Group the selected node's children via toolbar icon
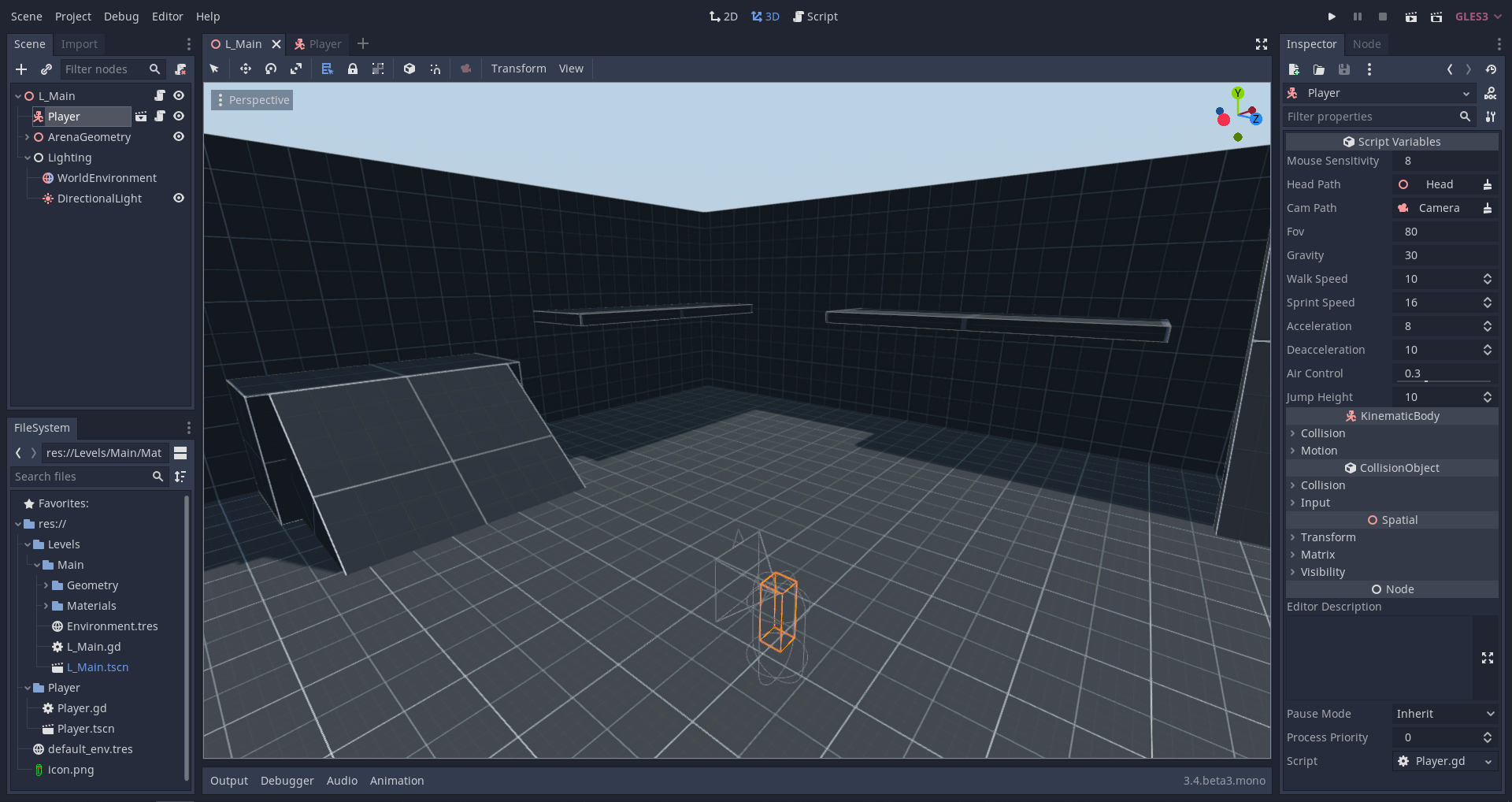This screenshot has width=1512, height=802. click(378, 69)
